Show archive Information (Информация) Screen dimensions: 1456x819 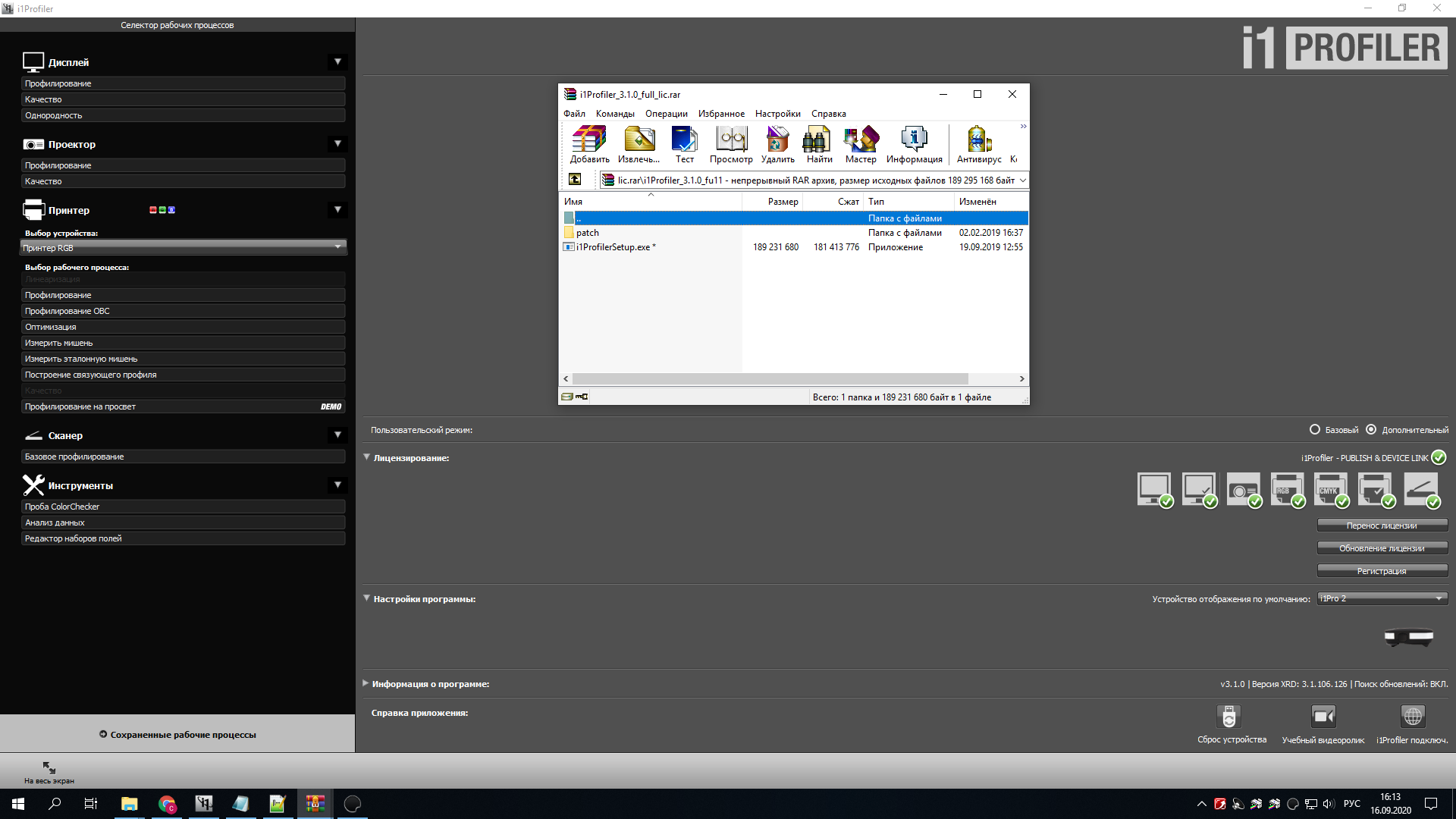point(914,144)
